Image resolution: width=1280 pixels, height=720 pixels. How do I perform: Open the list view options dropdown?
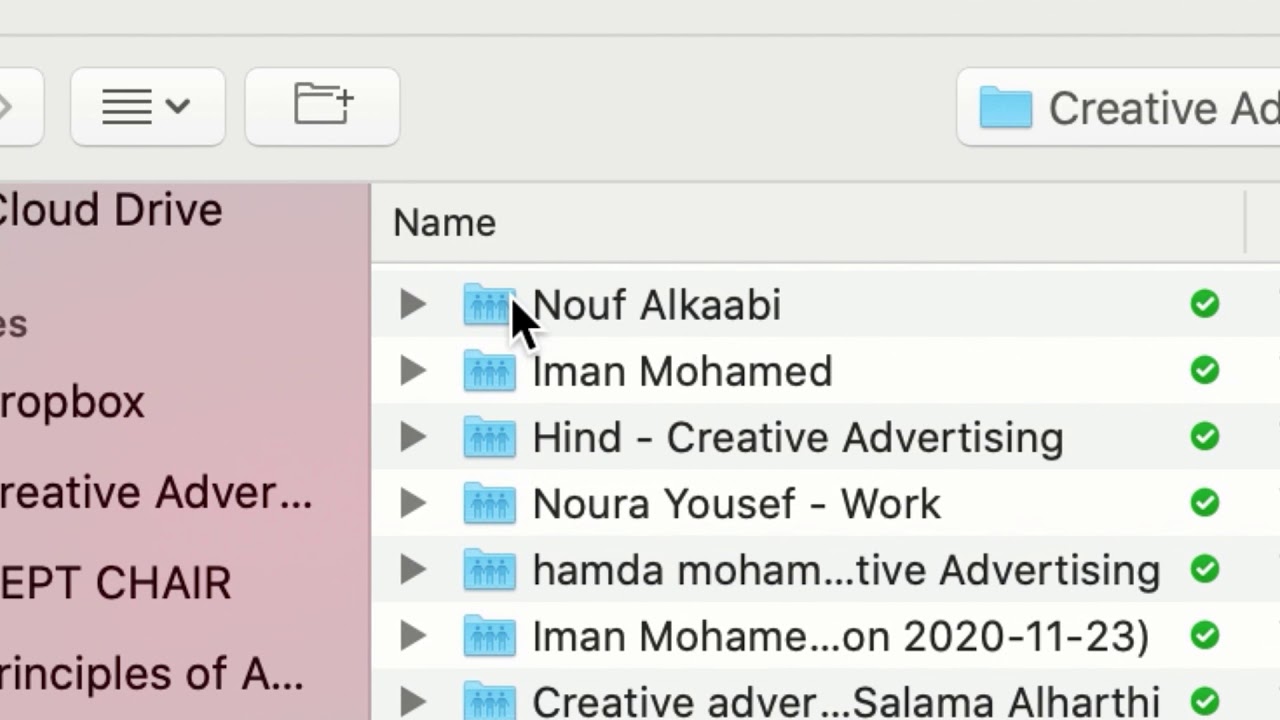147,106
